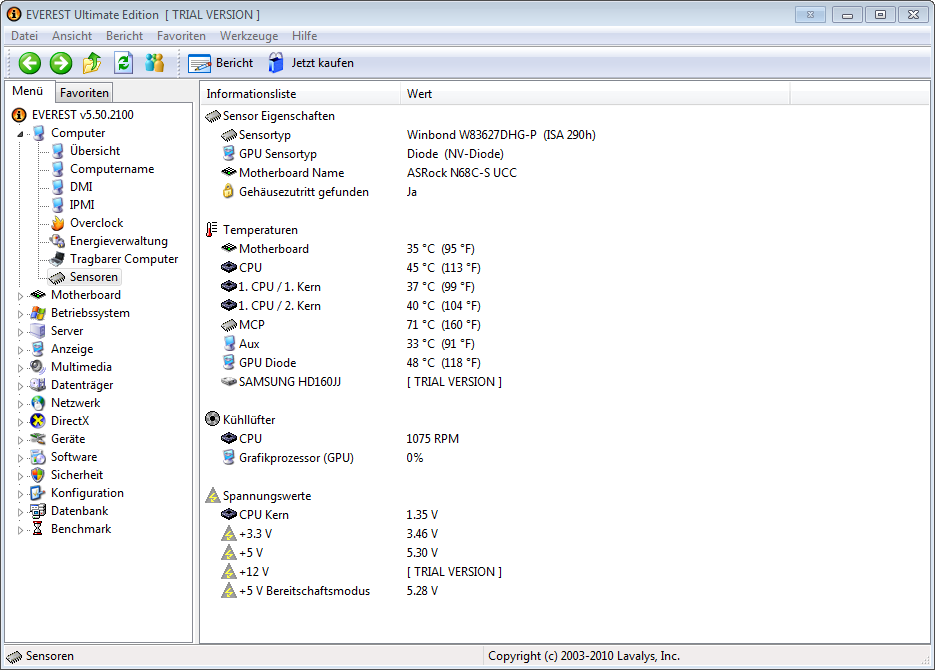
Task: Click the Wert column header
Action: click(x=595, y=94)
